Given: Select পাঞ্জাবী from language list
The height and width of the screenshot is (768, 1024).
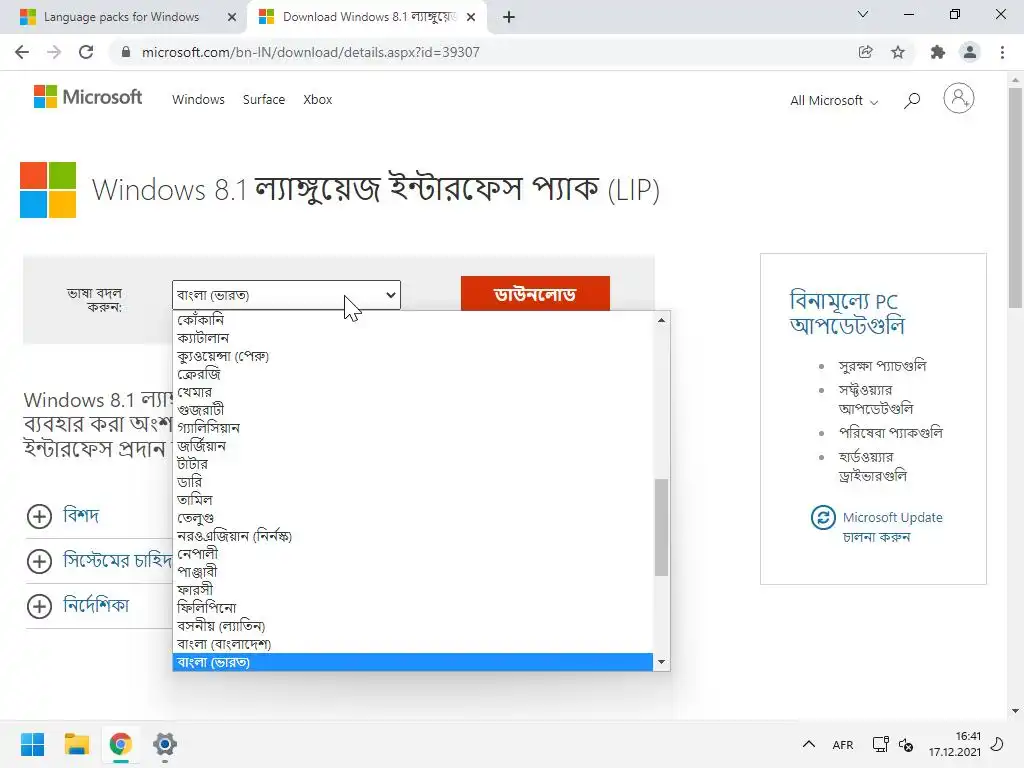Looking at the screenshot, I should tap(413, 572).
